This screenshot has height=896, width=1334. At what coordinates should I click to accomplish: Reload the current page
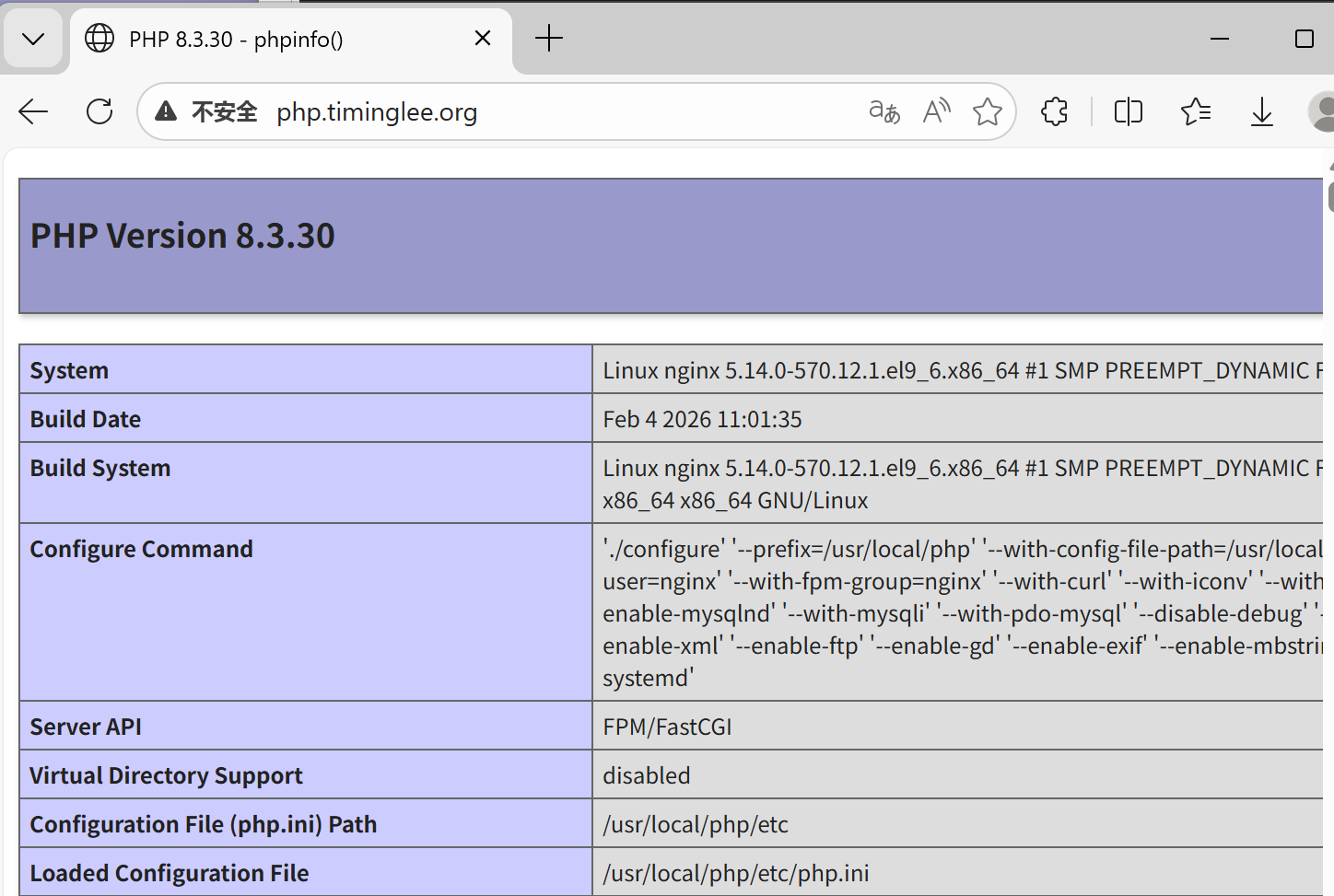point(99,112)
